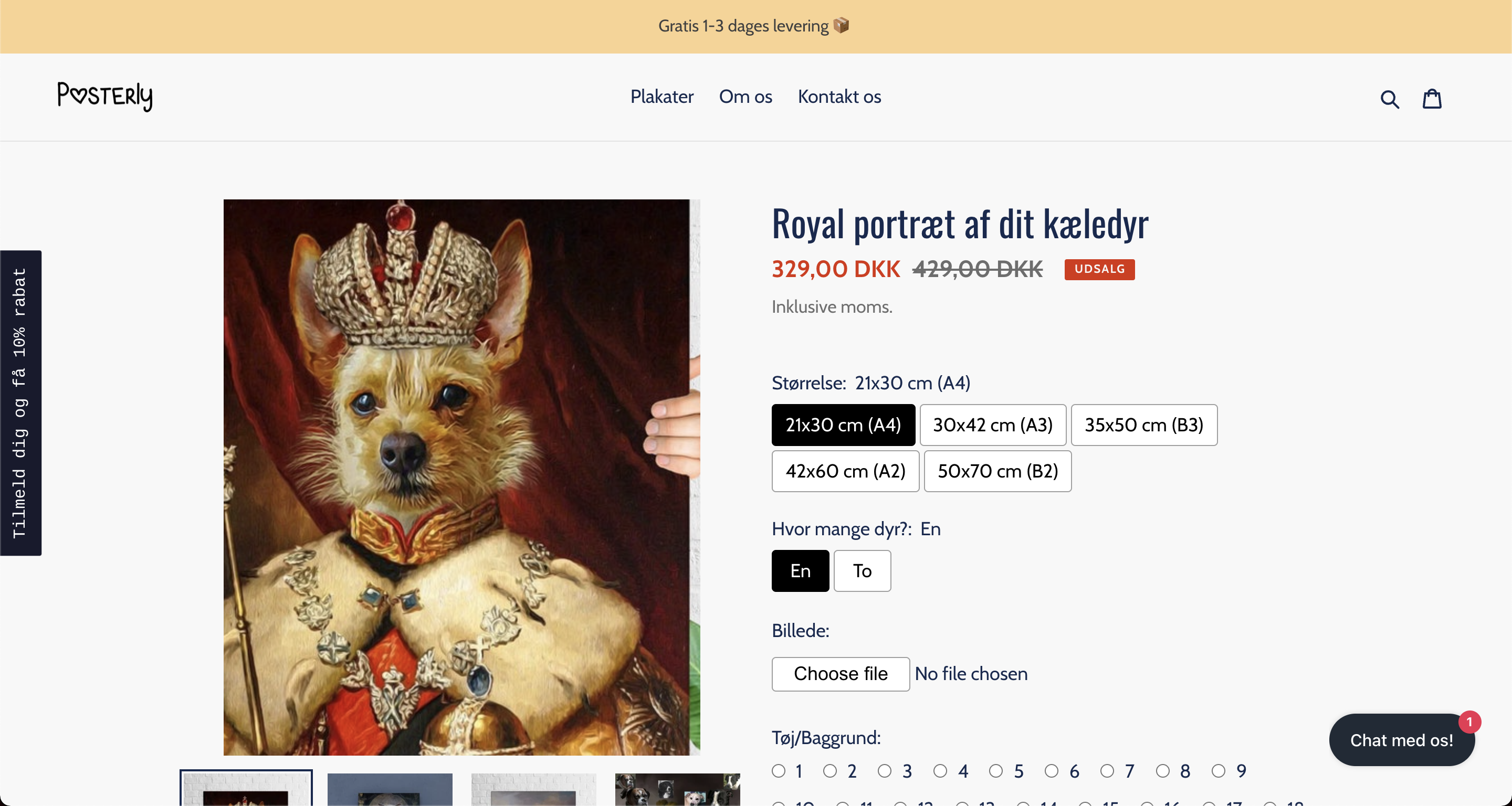The height and width of the screenshot is (806, 1512).
Task: Choose the 35x50 cm (B3) size
Action: 1143,425
